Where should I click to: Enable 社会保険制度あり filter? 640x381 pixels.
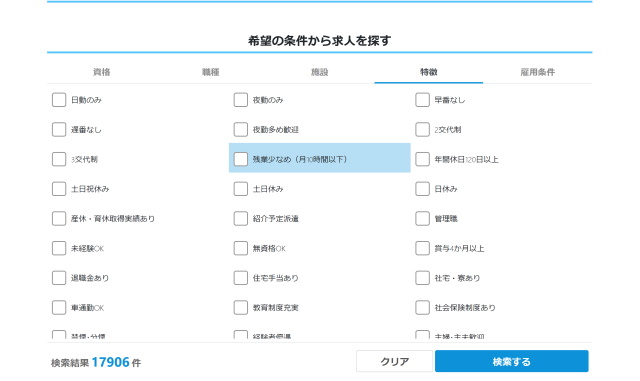point(422,307)
